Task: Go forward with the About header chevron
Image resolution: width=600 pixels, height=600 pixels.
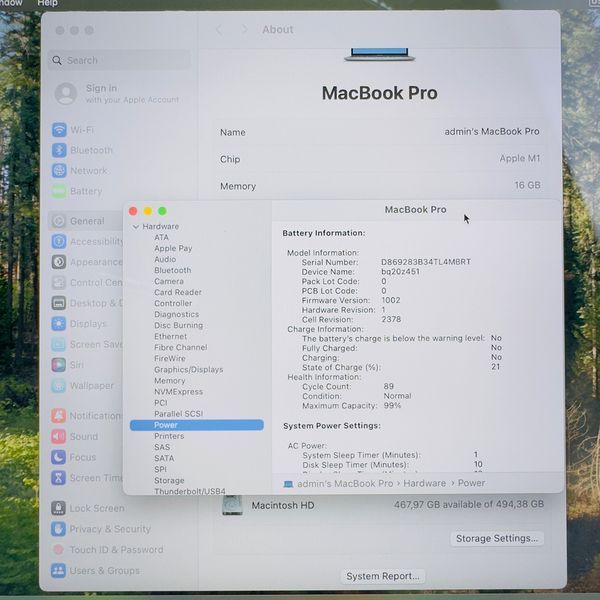Action: [245, 29]
